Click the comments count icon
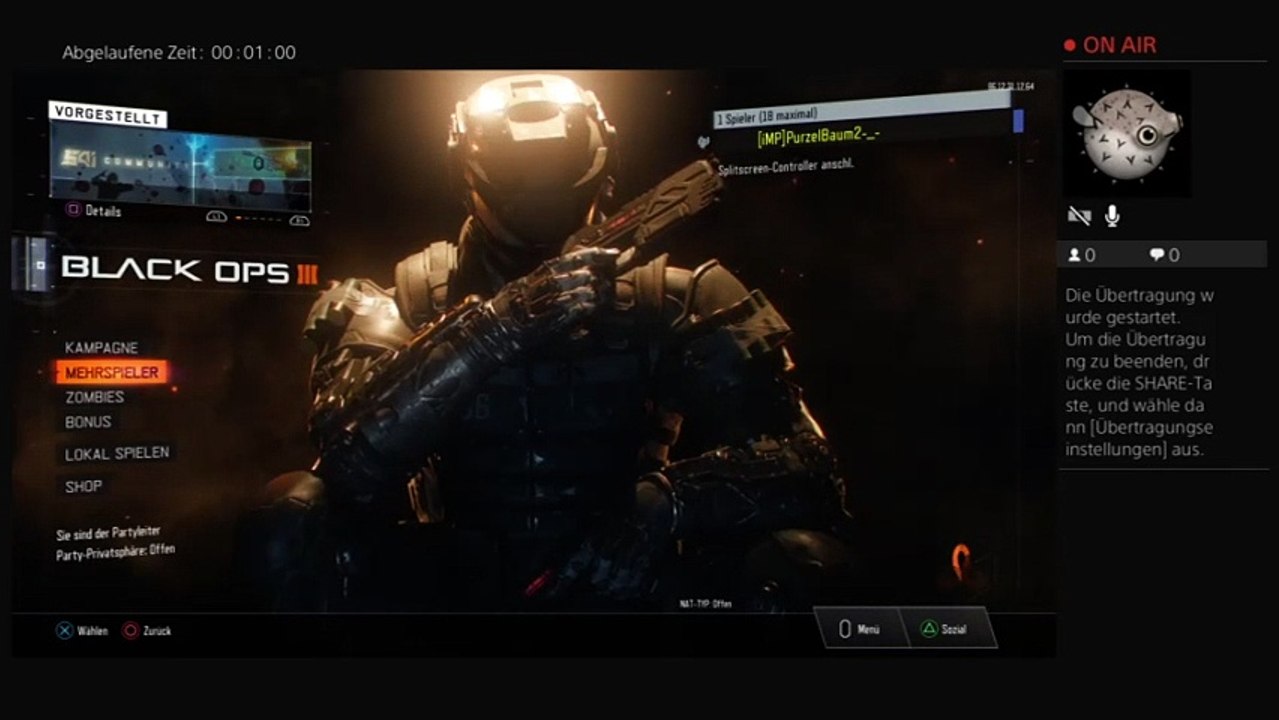The height and width of the screenshot is (720, 1279). tap(1157, 255)
